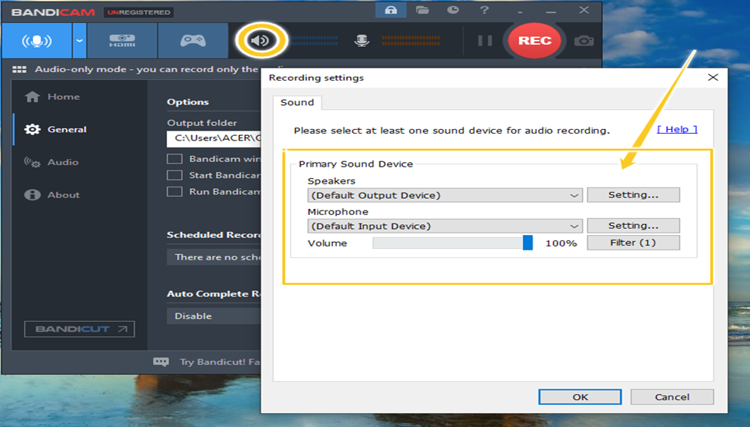Adjust the microphone Volume slider

coord(452,243)
